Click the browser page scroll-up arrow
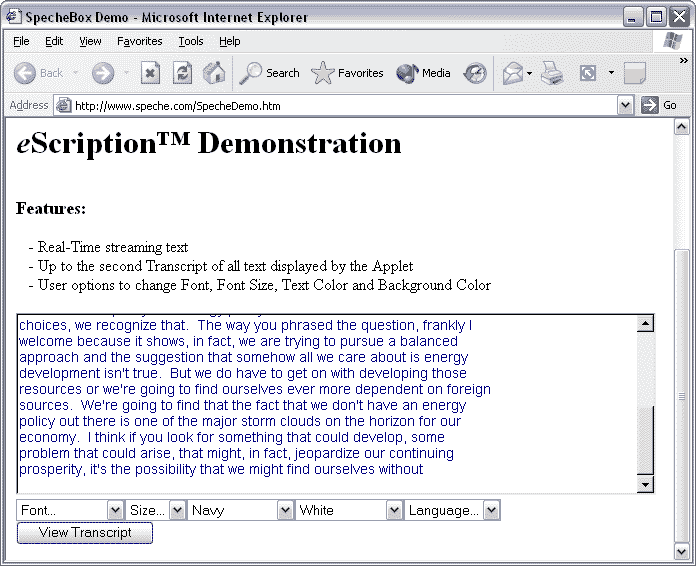 tap(682, 127)
